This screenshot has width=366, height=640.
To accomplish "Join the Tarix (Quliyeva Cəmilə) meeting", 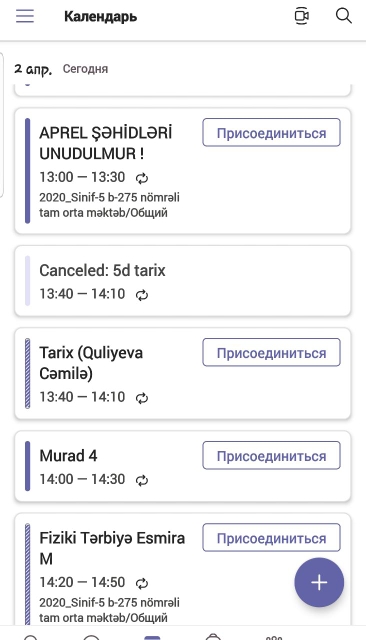I will pos(271,353).
